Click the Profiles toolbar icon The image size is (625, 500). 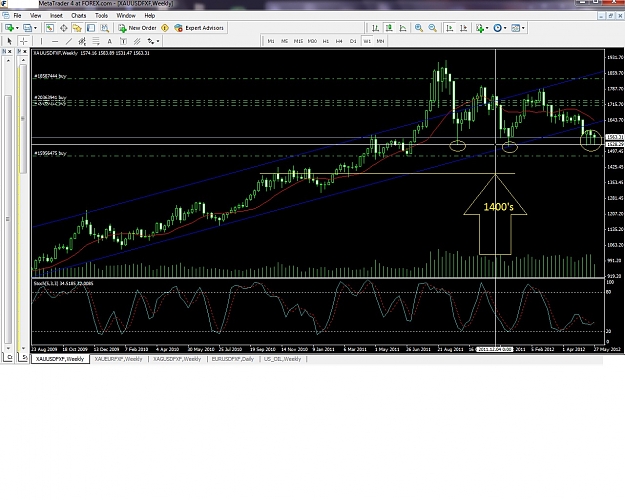[x=28, y=28]
